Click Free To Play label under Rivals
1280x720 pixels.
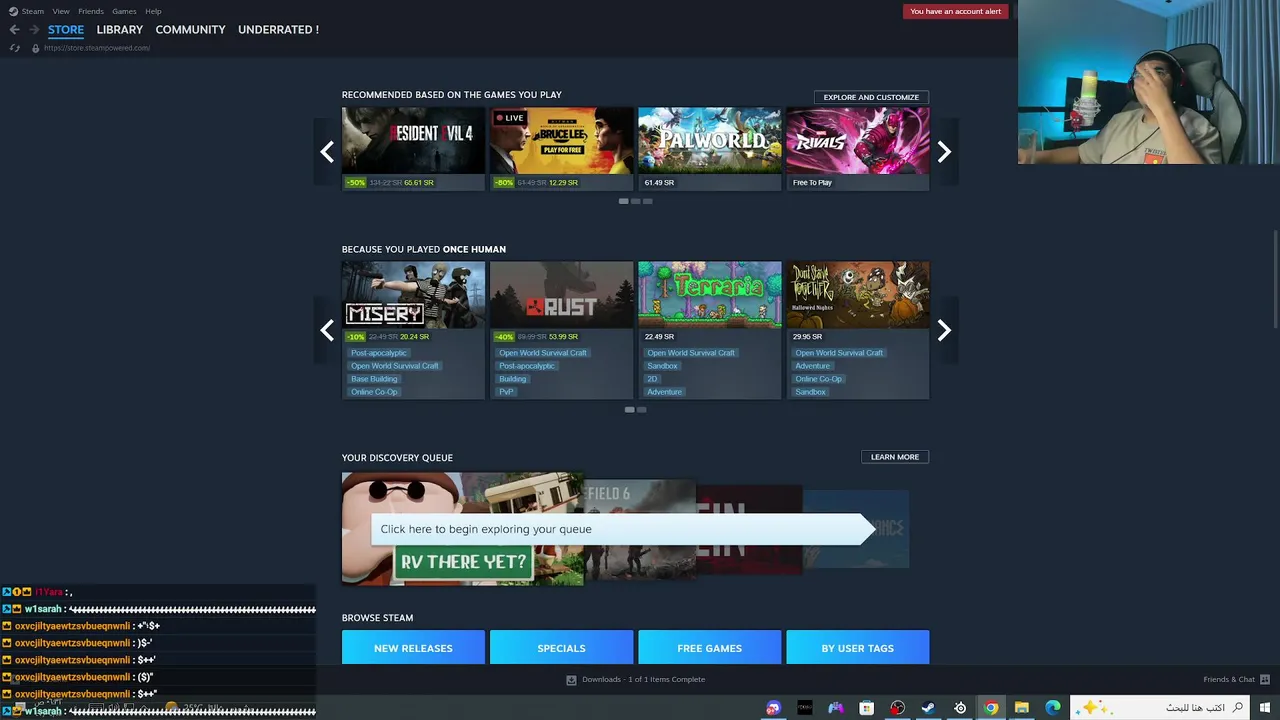812,183
